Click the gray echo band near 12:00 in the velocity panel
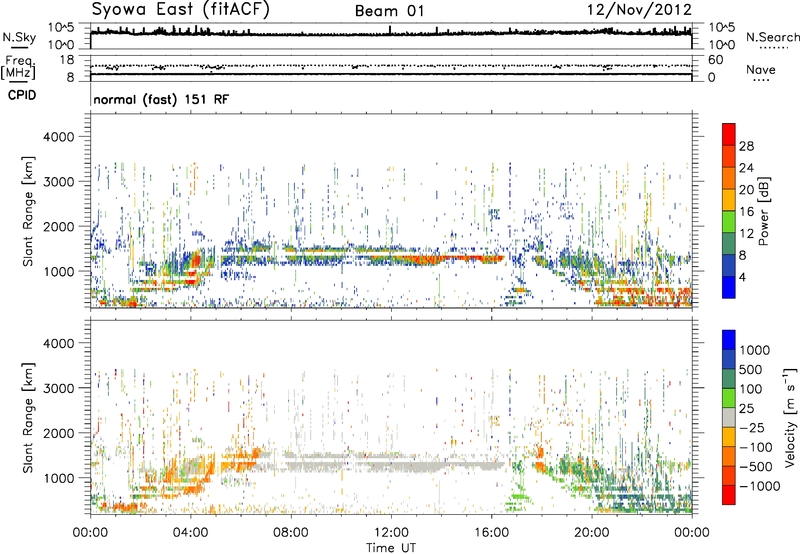The height and width of the screenshot is (554, 800). 393,464
